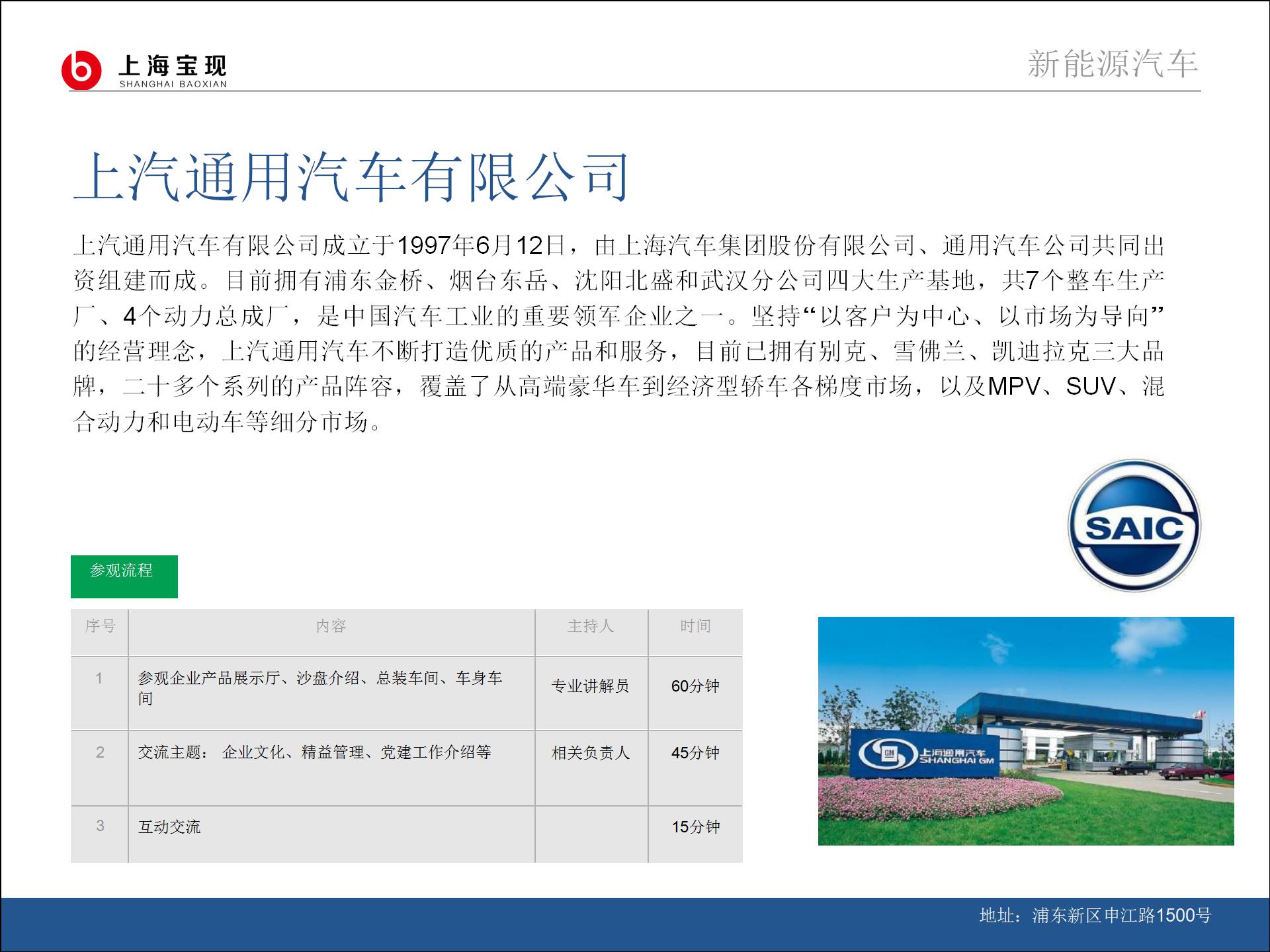
Task: Select the cell starting 交流主题：企业文化
Action: click(331, 768)
